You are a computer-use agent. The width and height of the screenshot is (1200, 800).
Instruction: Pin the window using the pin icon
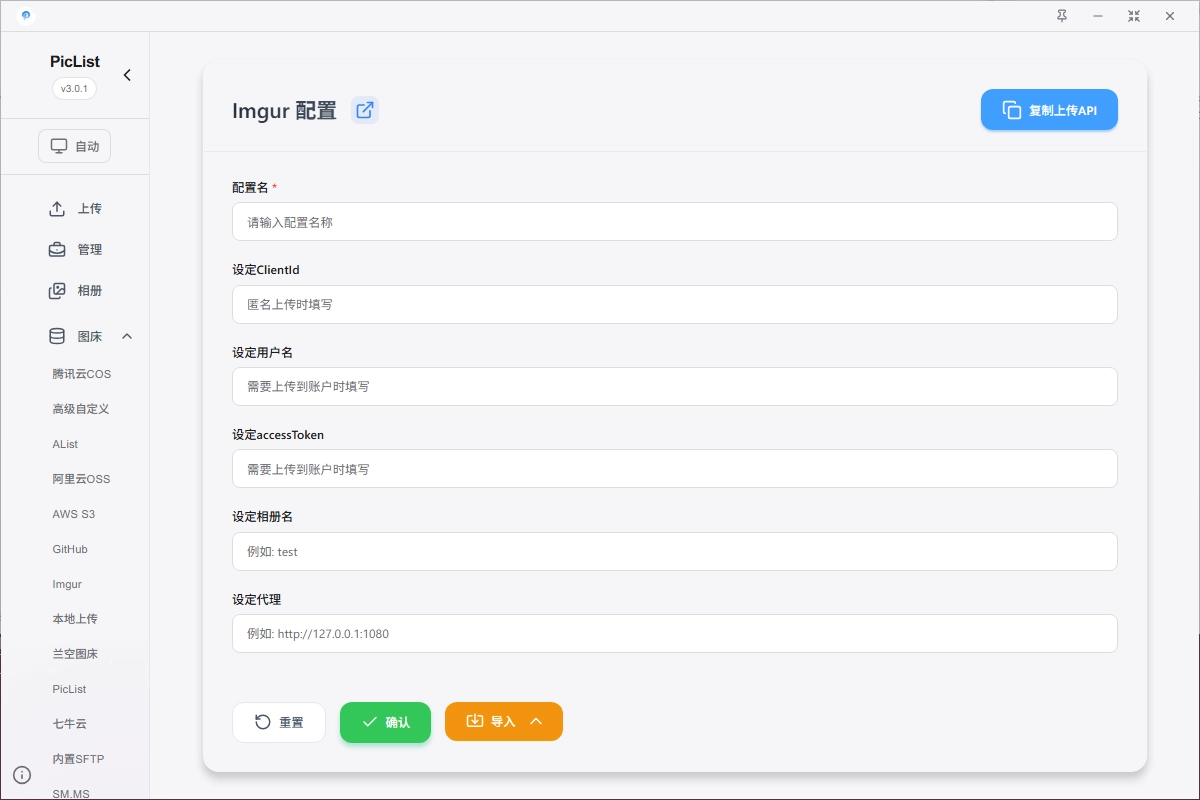pos(1062,16)
